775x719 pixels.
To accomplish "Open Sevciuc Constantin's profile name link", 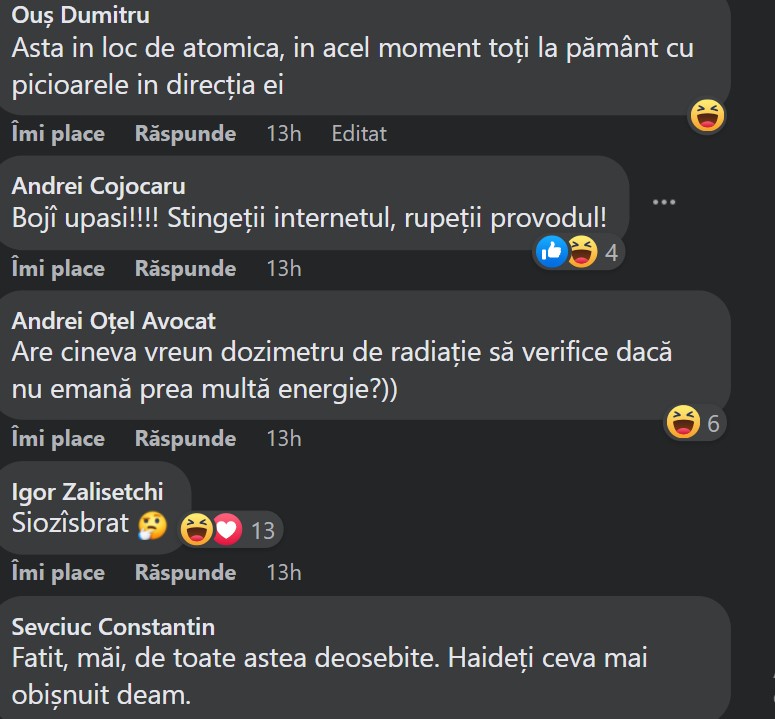I will 113,627.
